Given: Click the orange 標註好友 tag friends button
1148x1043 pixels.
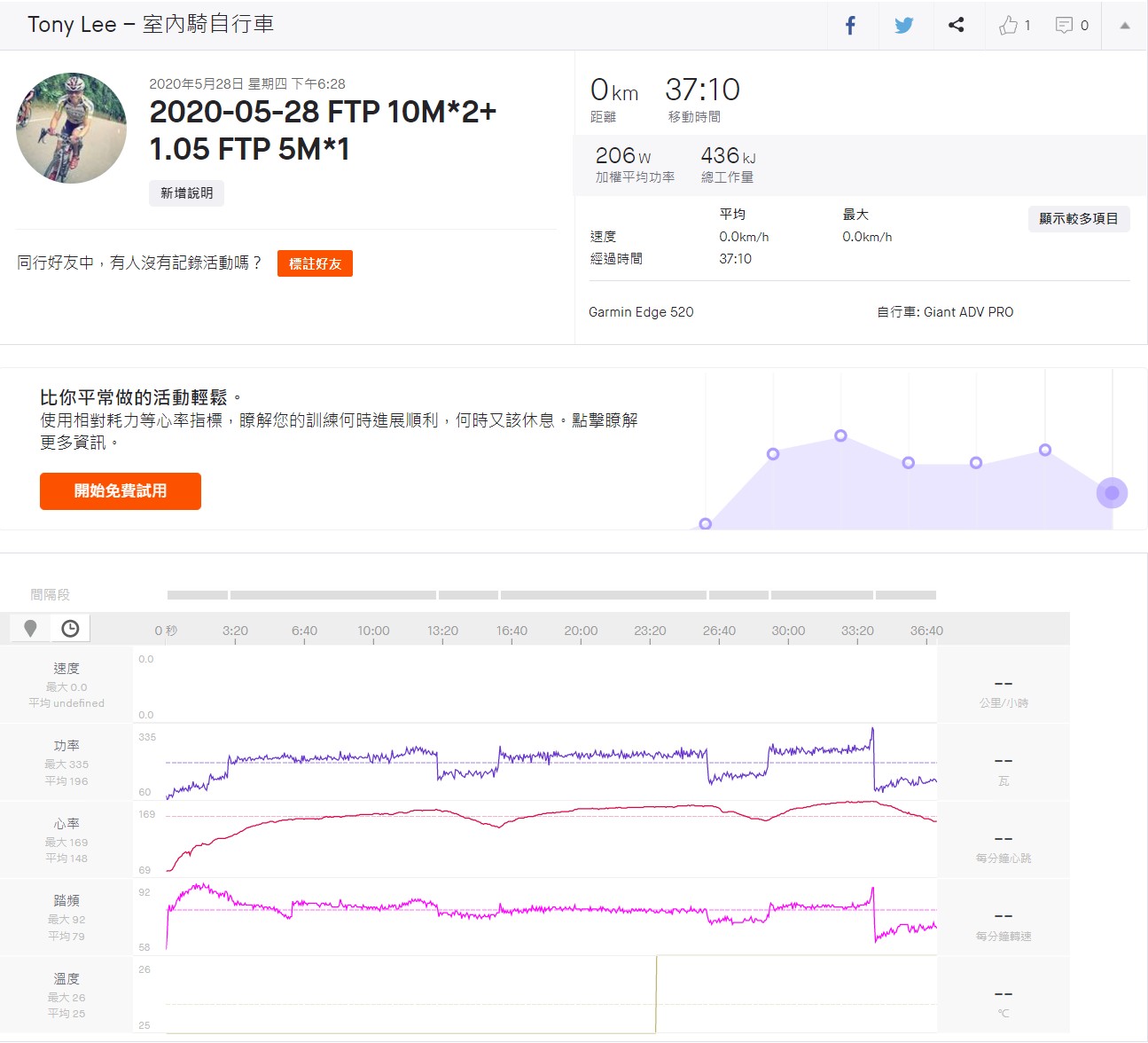Looking at the screenshot, I should click(x=315, y=263).
